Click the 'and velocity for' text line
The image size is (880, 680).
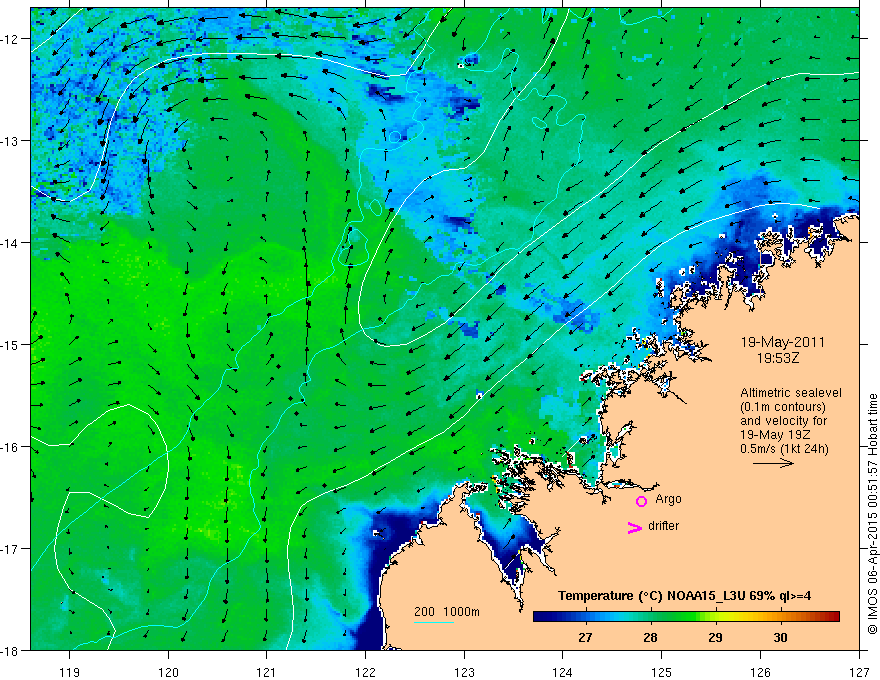coord(783,421)
